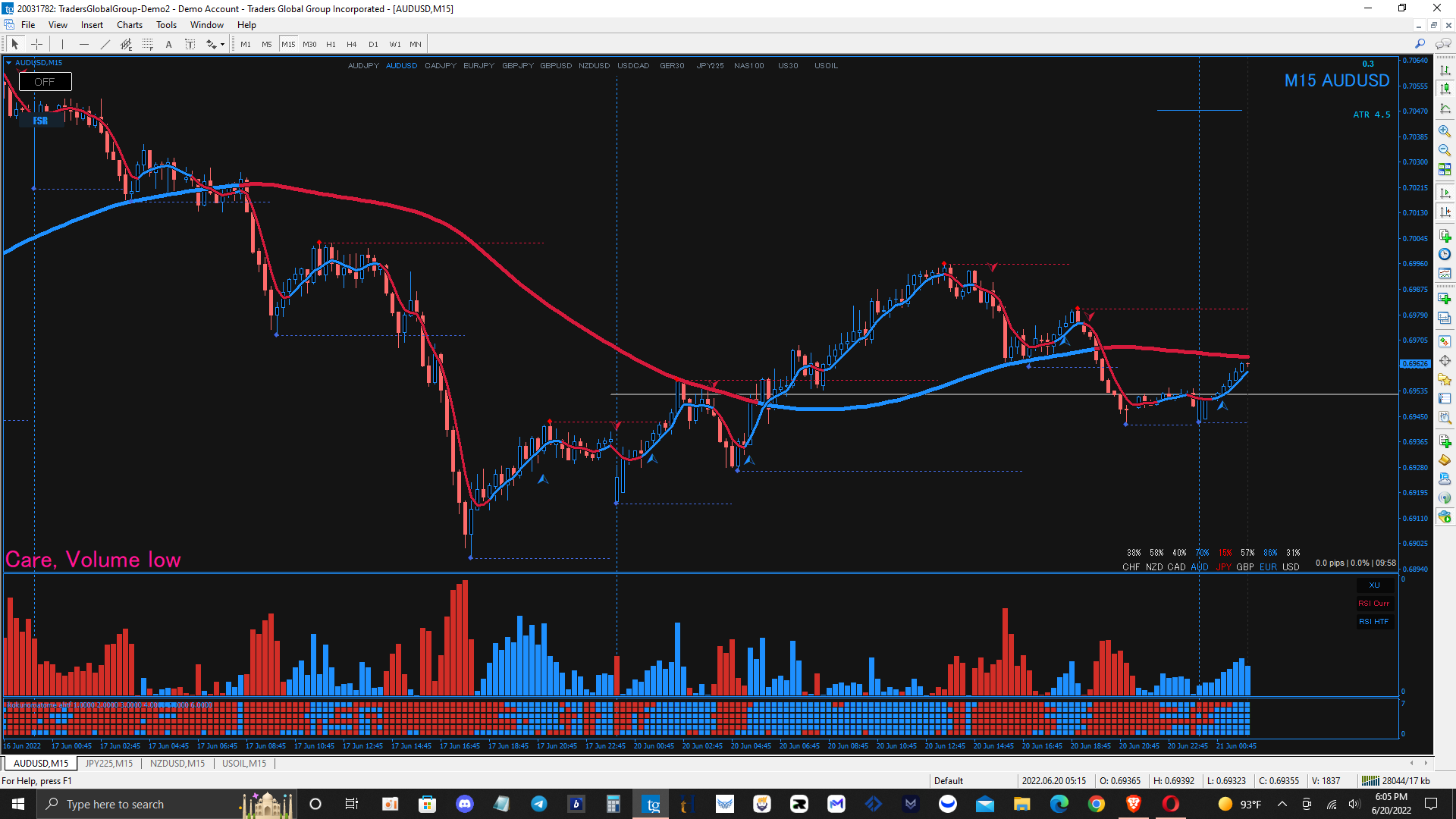Screen dimensions: 1456x819
Task: Switch chart to candlestick view
Action: click(x=1445, y=89)
